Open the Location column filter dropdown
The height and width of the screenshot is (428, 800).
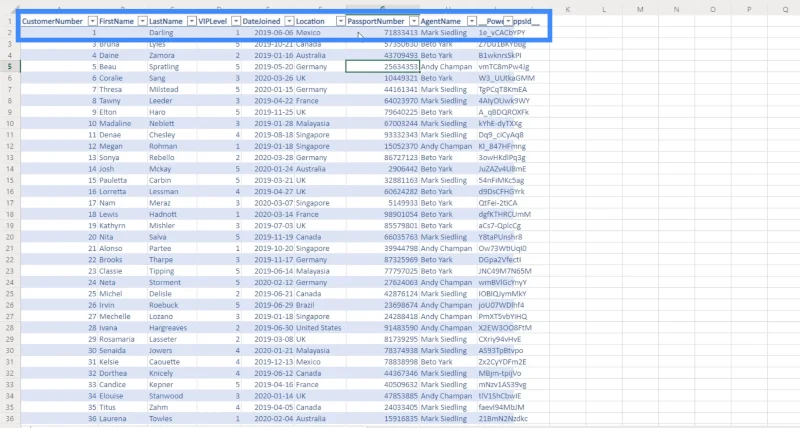pos(341,21)
